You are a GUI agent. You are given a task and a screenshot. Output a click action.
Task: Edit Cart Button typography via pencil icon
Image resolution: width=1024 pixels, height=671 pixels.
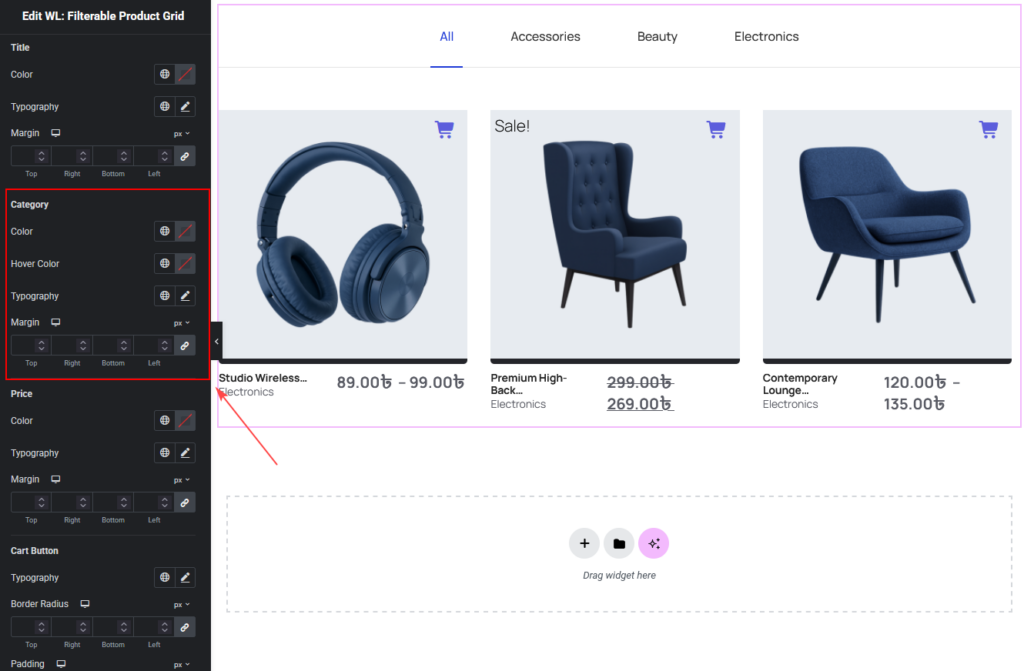186,577
